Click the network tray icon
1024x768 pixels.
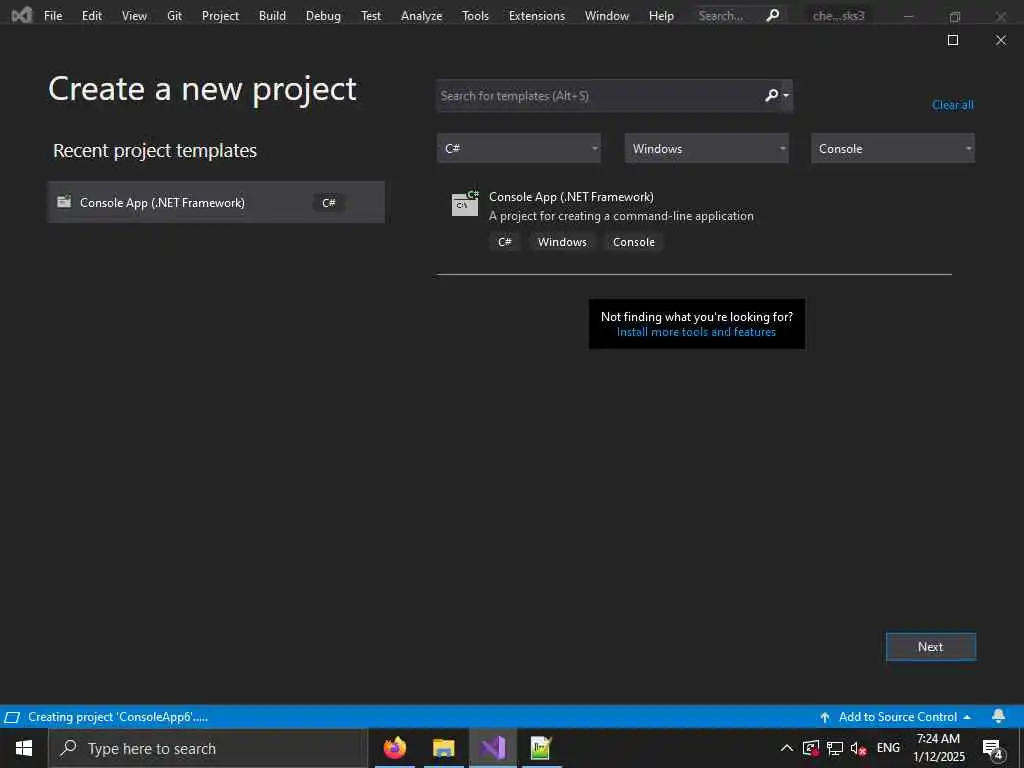coord(835,748)
